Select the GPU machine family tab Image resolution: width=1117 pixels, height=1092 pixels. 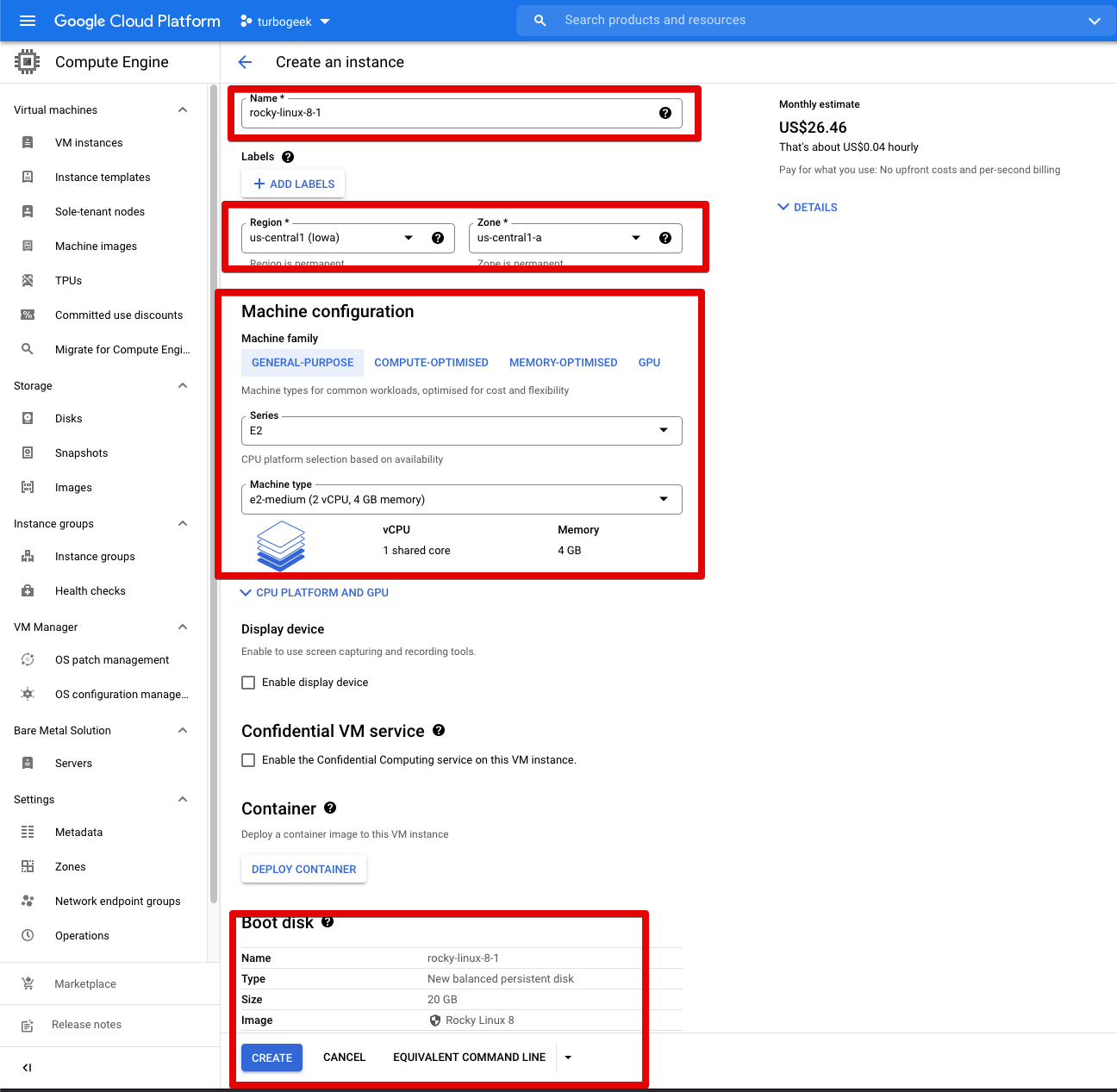click(x=649, y=363)
